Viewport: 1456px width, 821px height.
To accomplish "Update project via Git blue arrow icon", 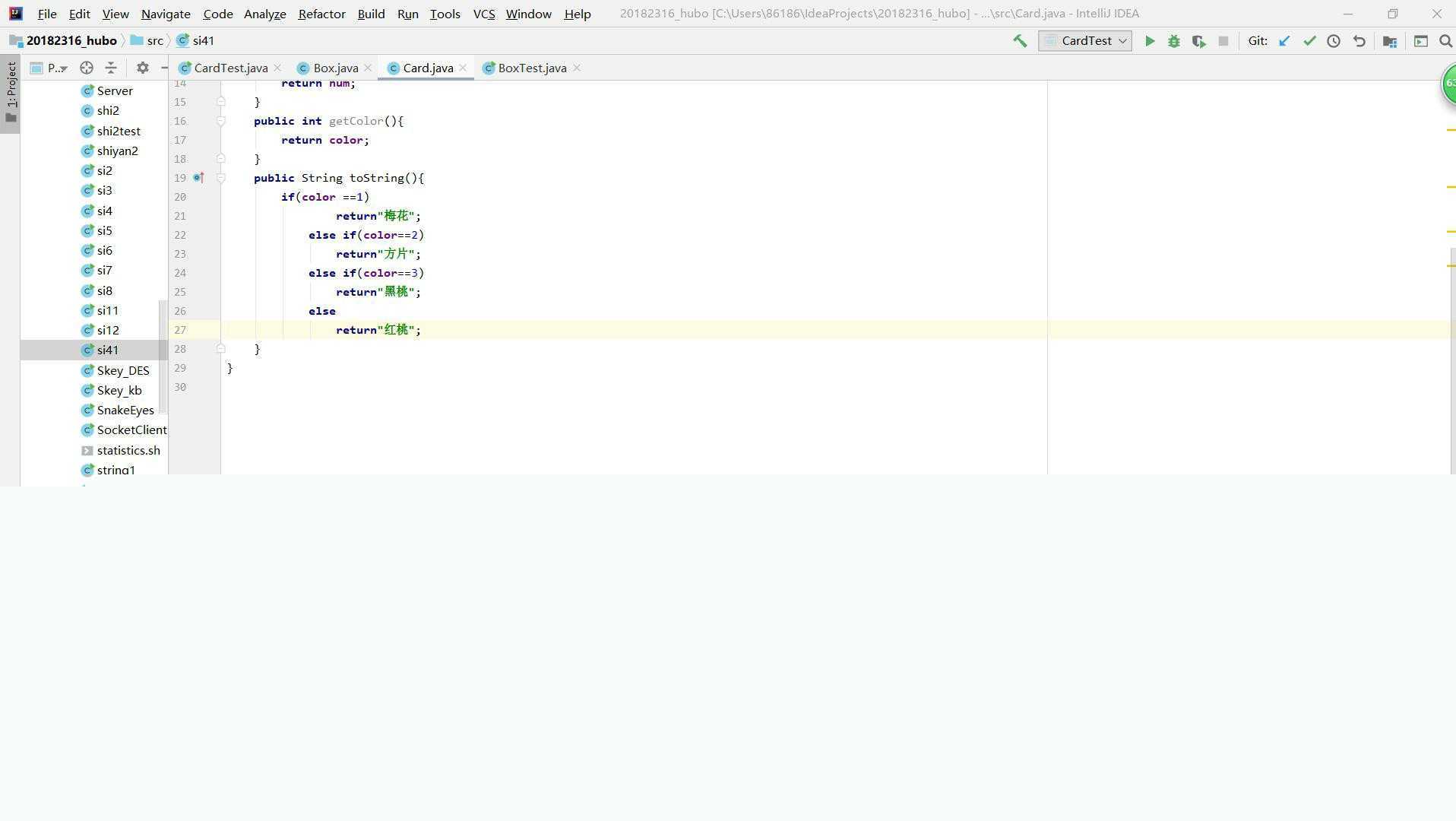I will [1284, 41].
